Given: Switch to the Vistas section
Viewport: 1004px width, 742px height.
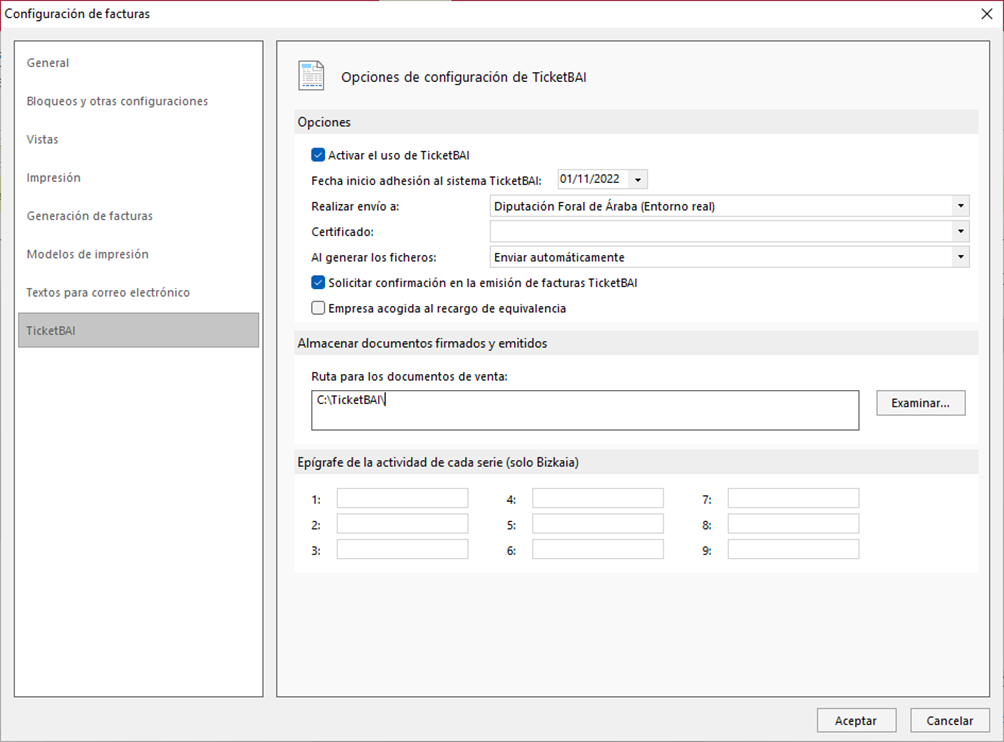Looking at the screenshot, I should tap(138, 140).
